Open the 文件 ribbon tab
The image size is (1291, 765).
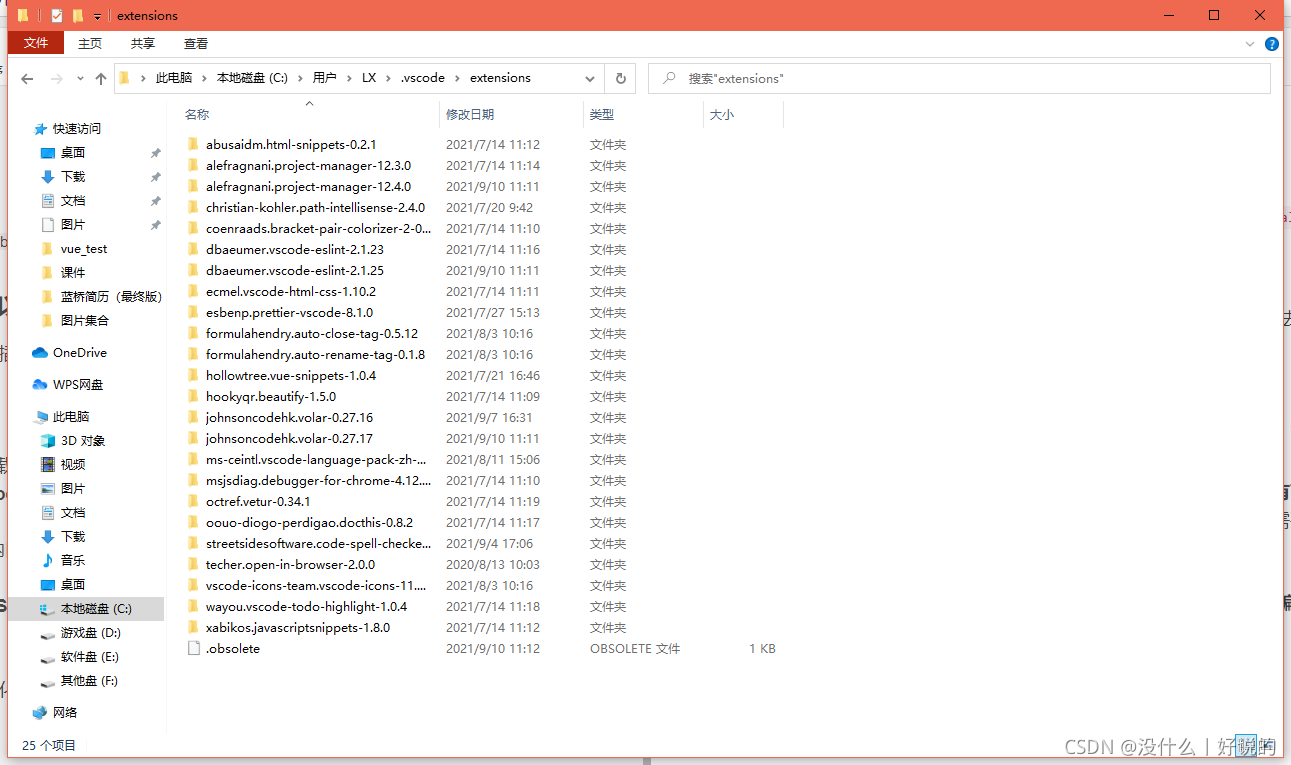pos(36,43)
